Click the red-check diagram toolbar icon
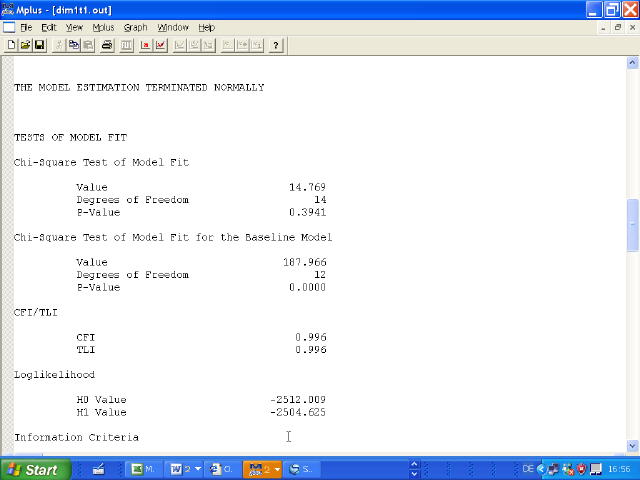Image resolution: width=640 pixels, height=480 pixels. pyautogui.click(x=160, y=45)
